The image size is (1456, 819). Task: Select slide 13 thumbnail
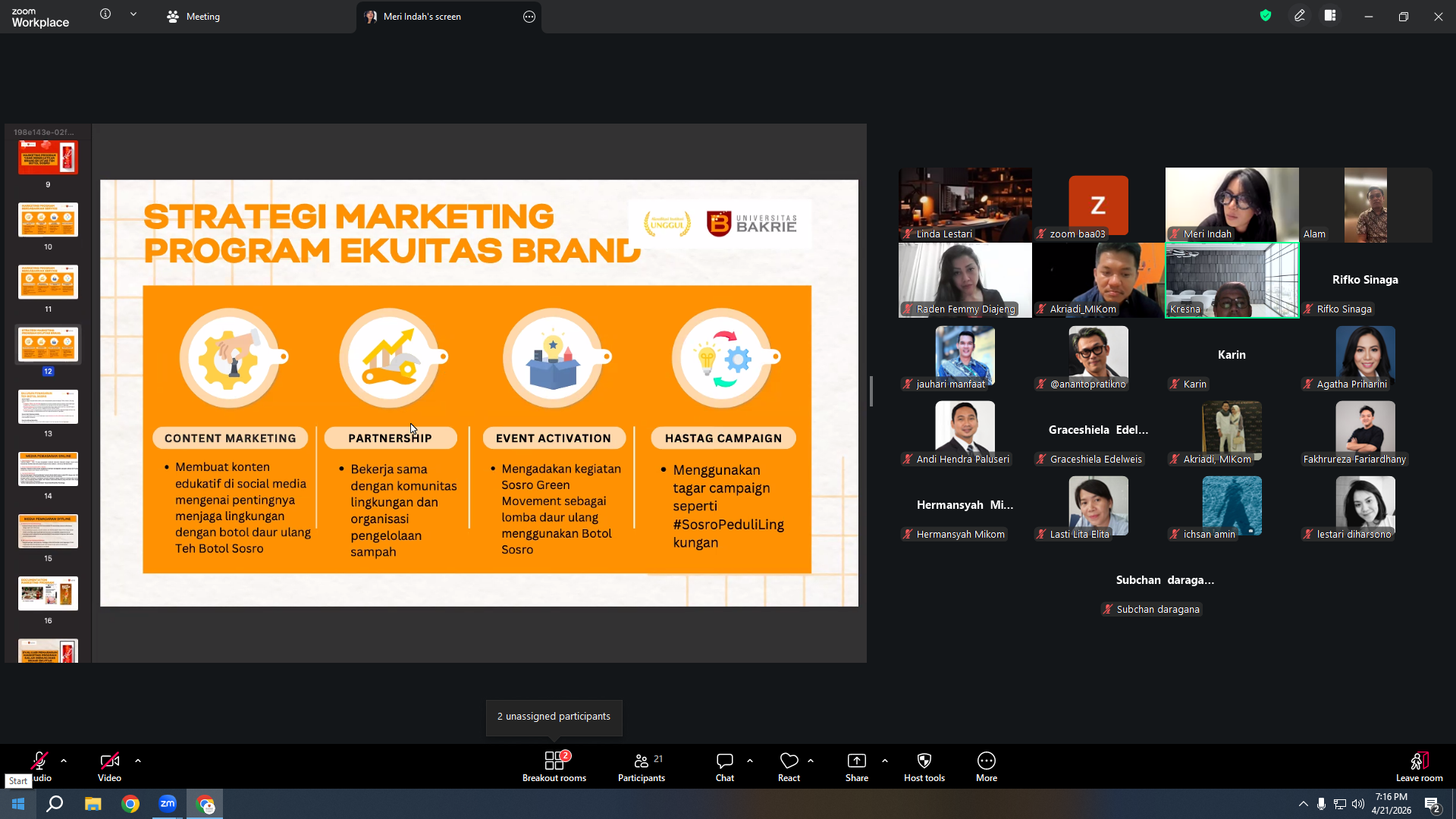pos(48,406)
